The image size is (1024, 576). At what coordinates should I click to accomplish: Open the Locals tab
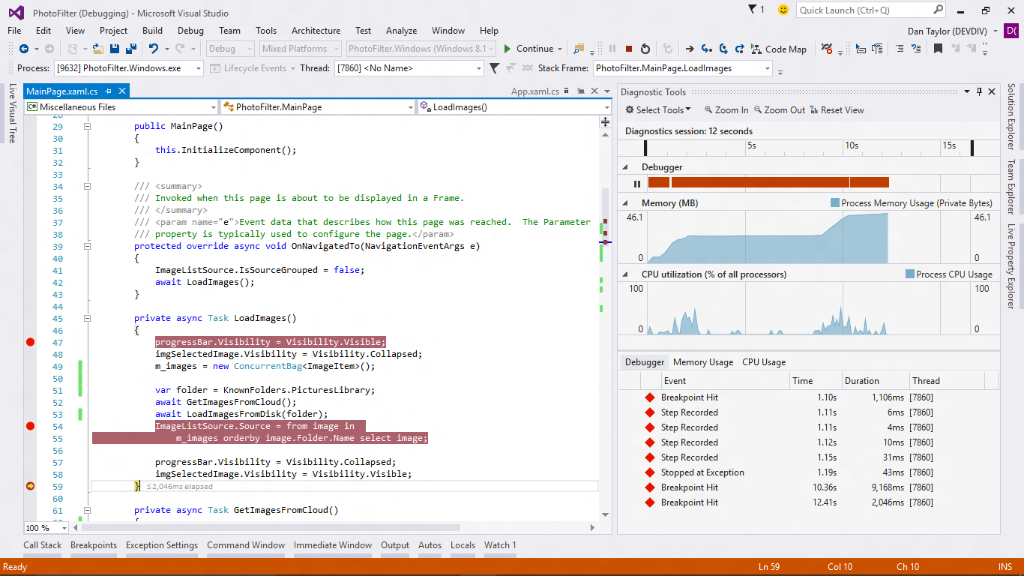point(462,545)
